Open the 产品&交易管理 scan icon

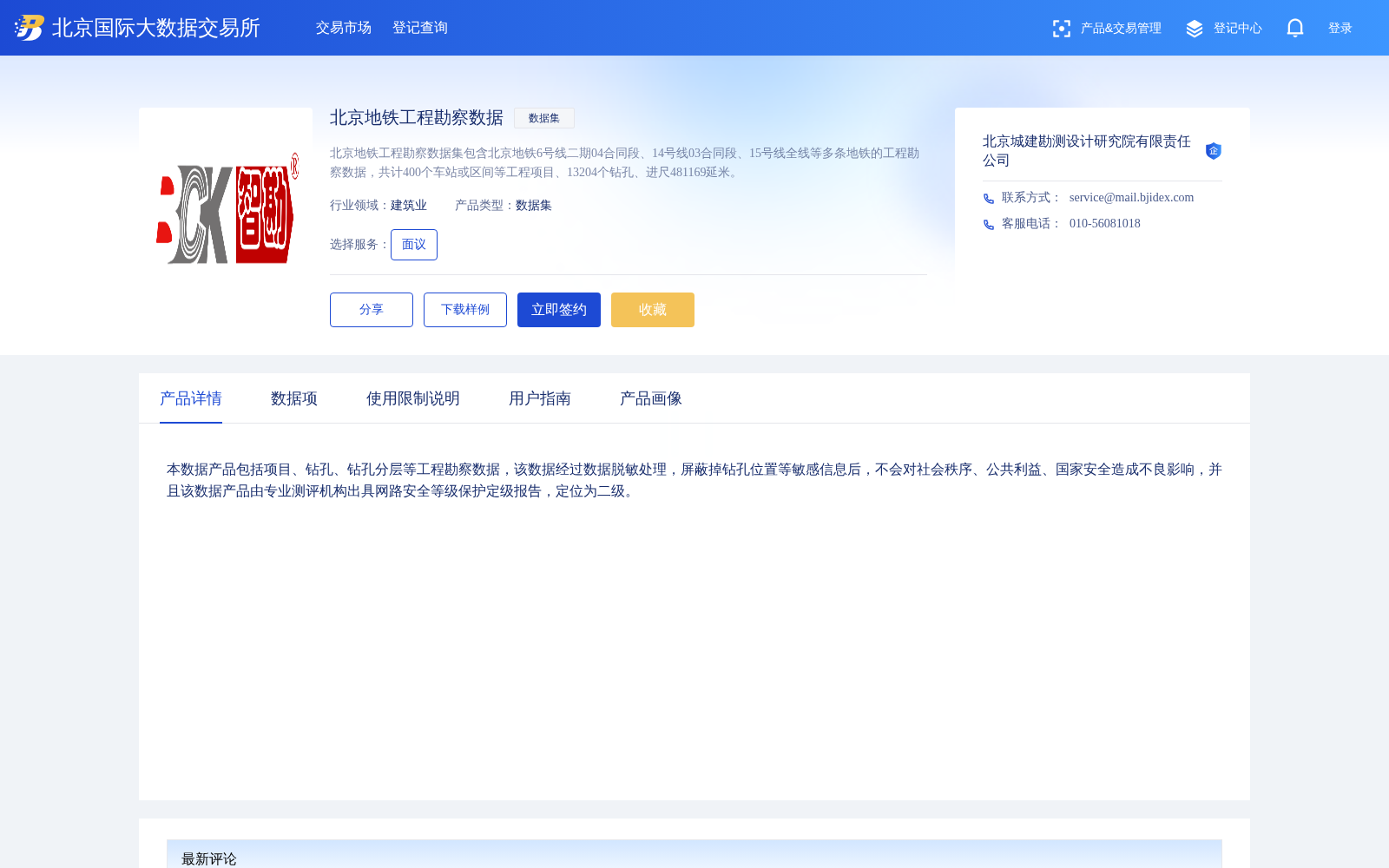tap(1061, 29)
